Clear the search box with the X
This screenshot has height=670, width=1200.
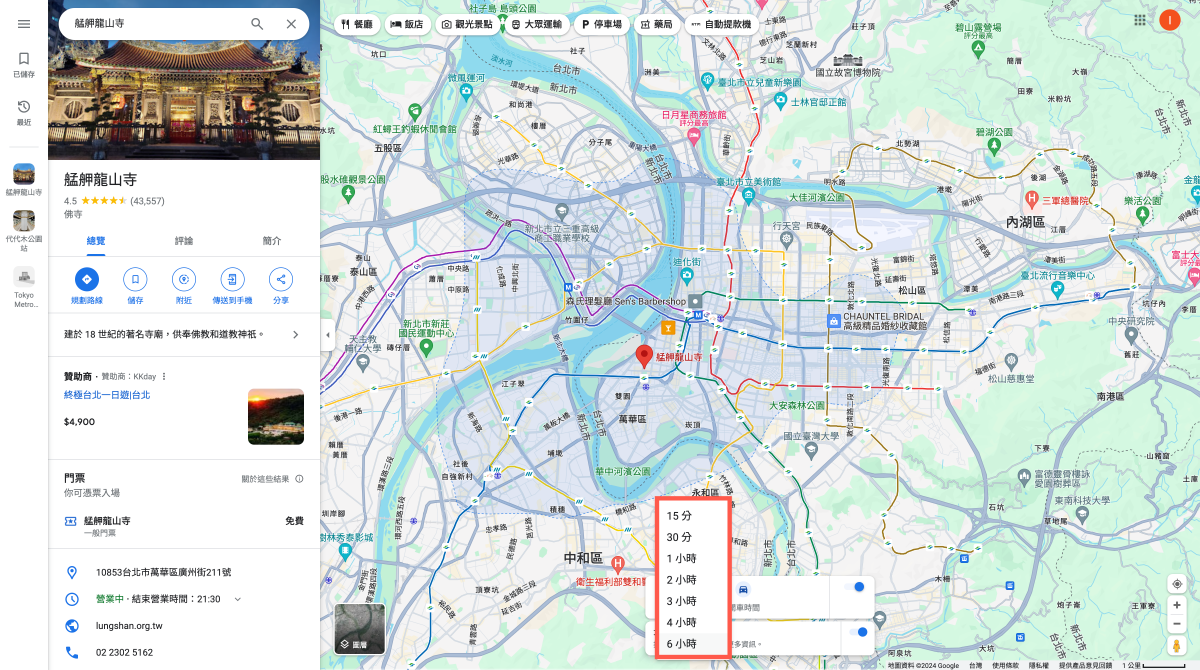point(291,24)
